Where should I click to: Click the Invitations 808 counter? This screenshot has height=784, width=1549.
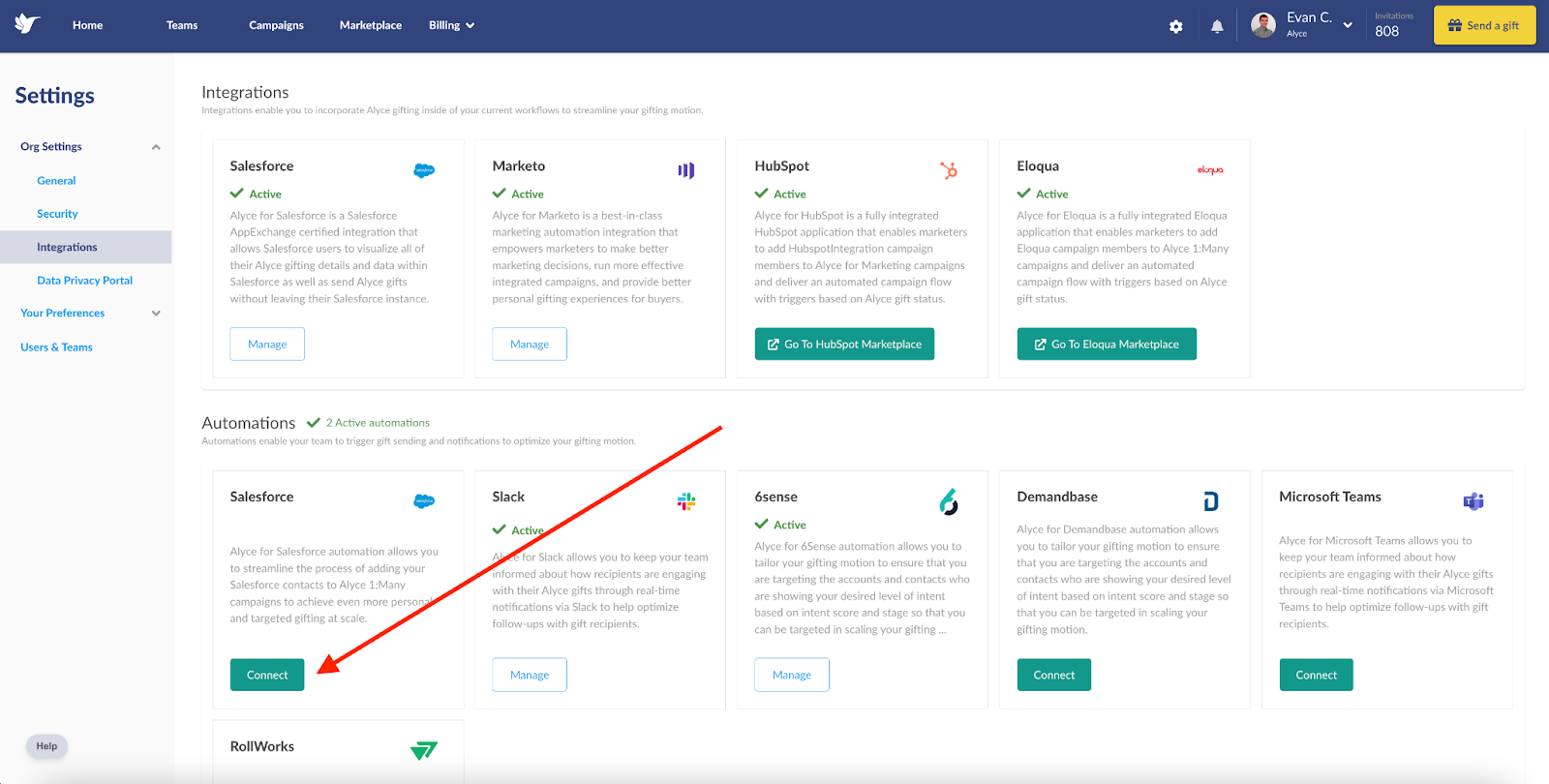tap(1394, 25)
